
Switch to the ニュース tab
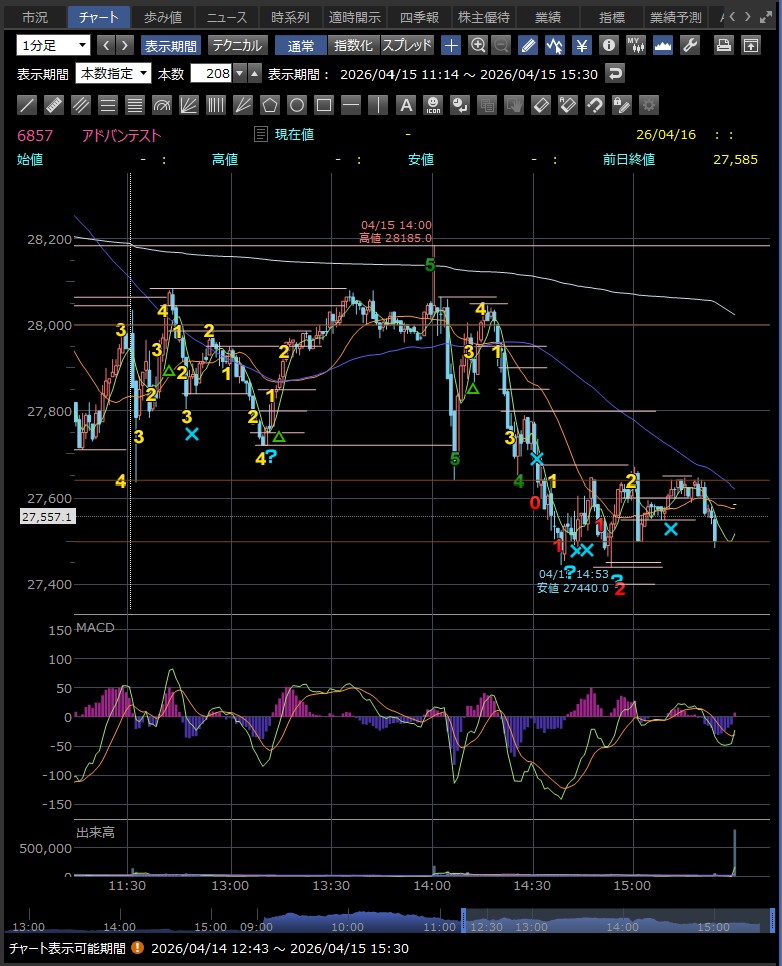(227, 17)
